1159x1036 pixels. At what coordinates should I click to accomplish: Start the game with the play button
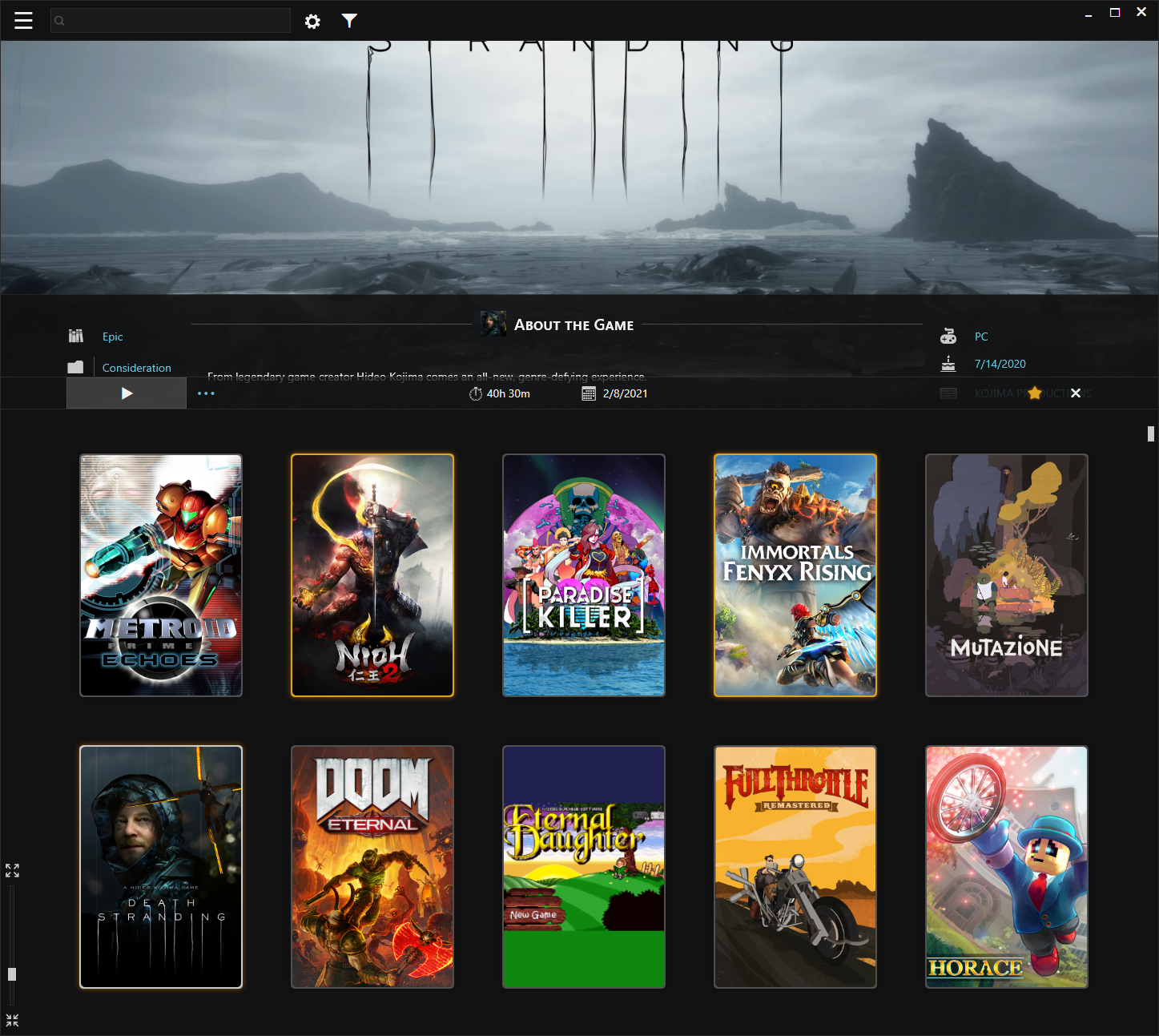click(x=127, y=393)
